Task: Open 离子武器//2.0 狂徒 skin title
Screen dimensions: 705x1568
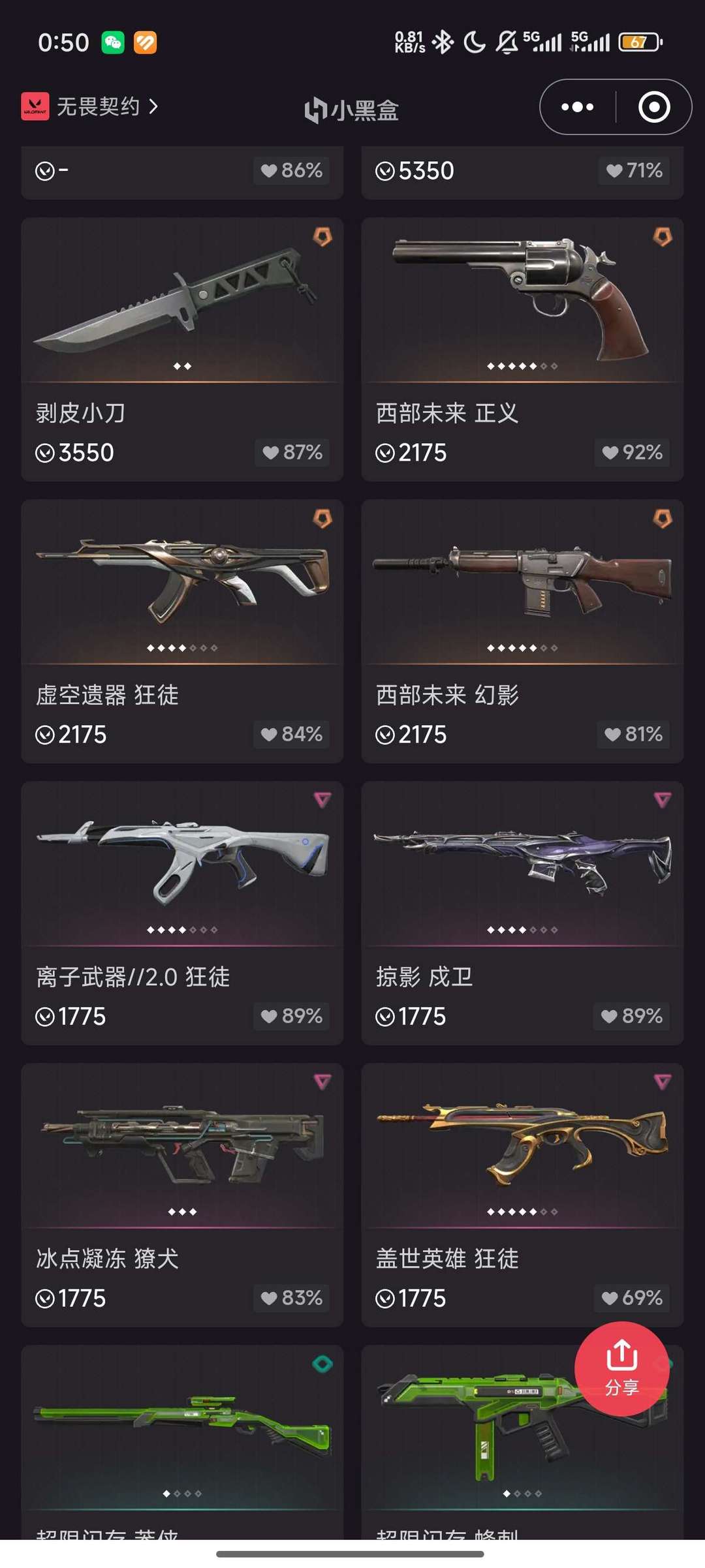Action: (133, 977)
